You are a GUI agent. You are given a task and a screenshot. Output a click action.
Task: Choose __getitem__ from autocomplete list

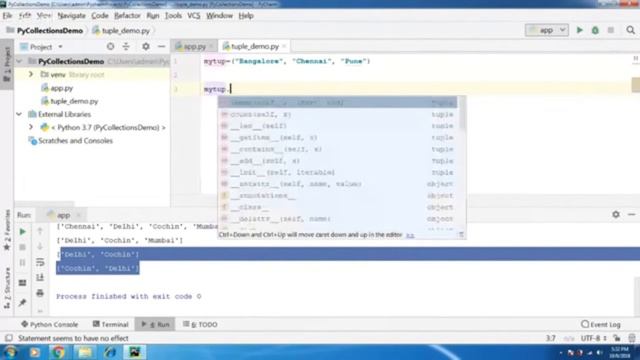pyautogui.click(x=337, y=138)
